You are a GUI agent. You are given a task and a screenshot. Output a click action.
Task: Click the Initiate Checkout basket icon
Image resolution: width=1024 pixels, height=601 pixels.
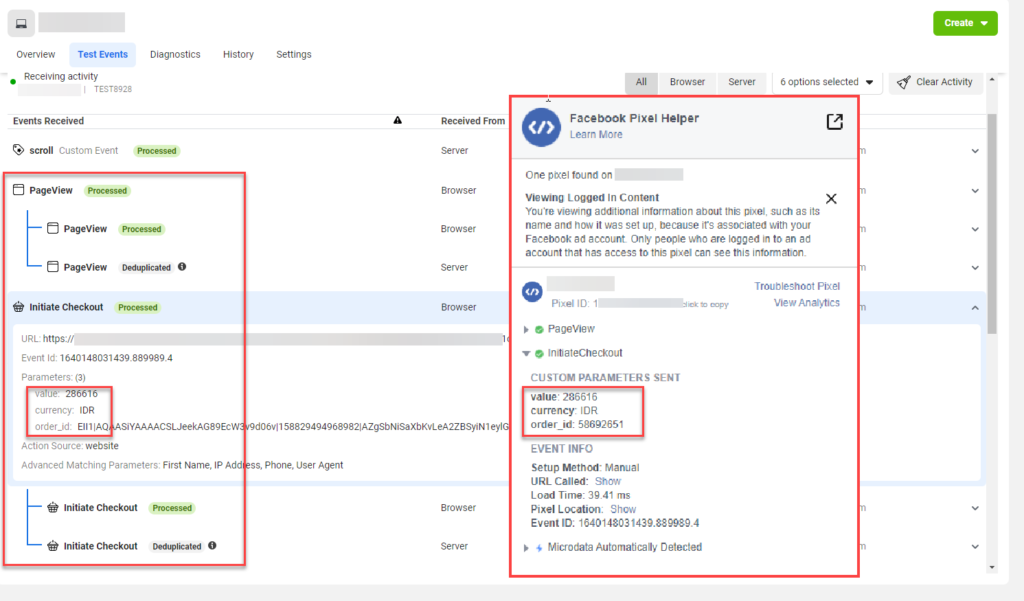(18, 307)
